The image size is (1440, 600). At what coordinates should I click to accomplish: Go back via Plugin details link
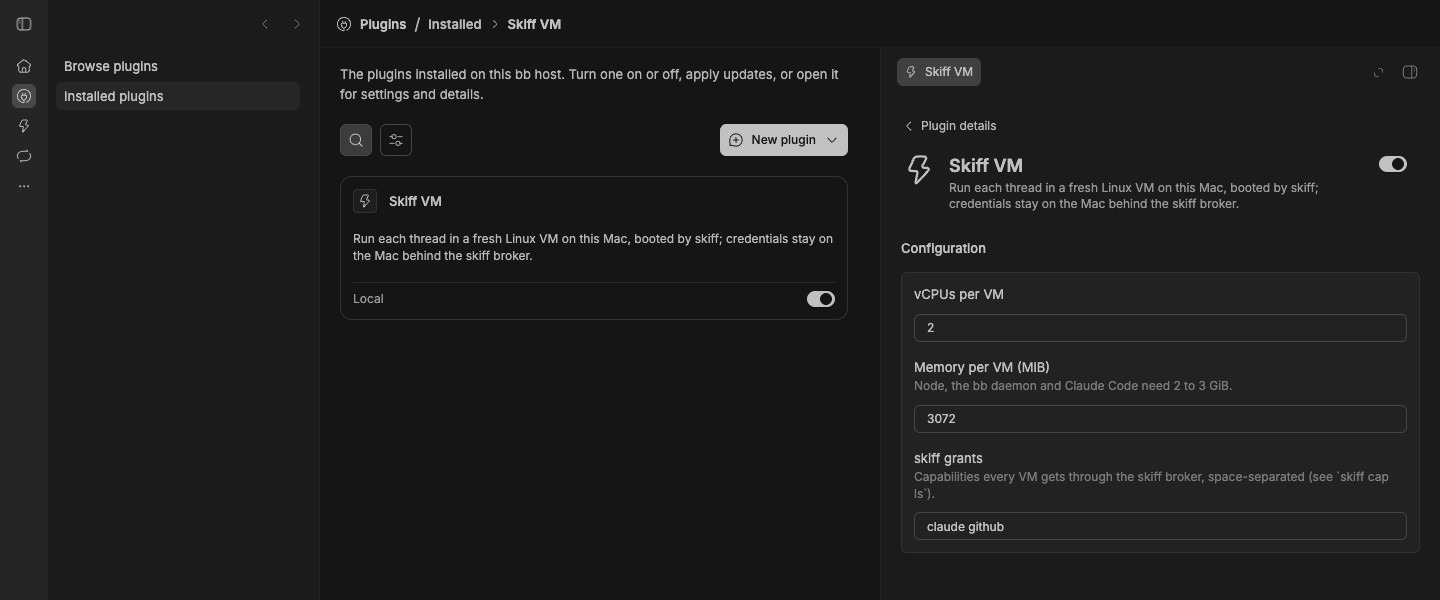(x=950, y=126)
